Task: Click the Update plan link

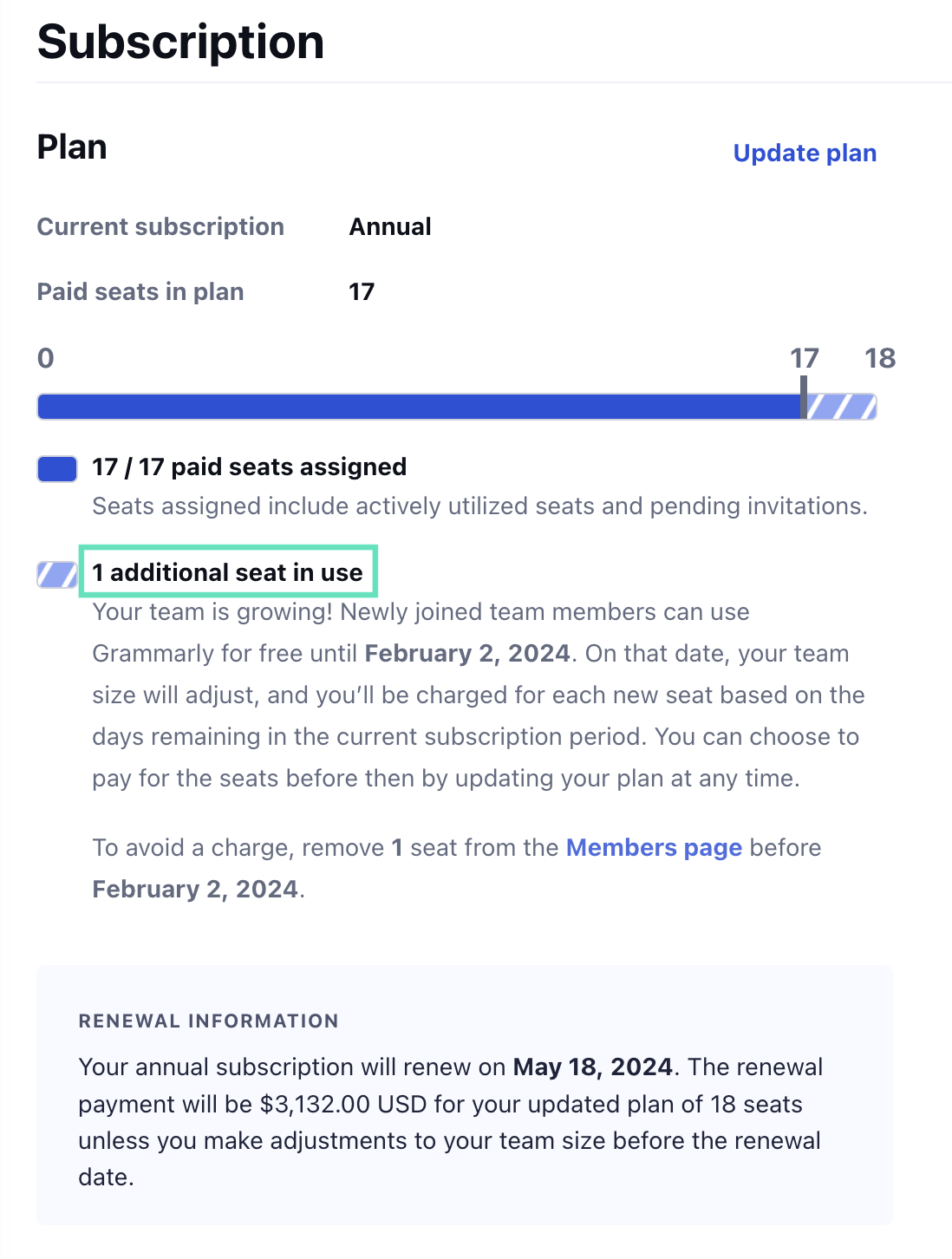Action: [x=805, y=153]
